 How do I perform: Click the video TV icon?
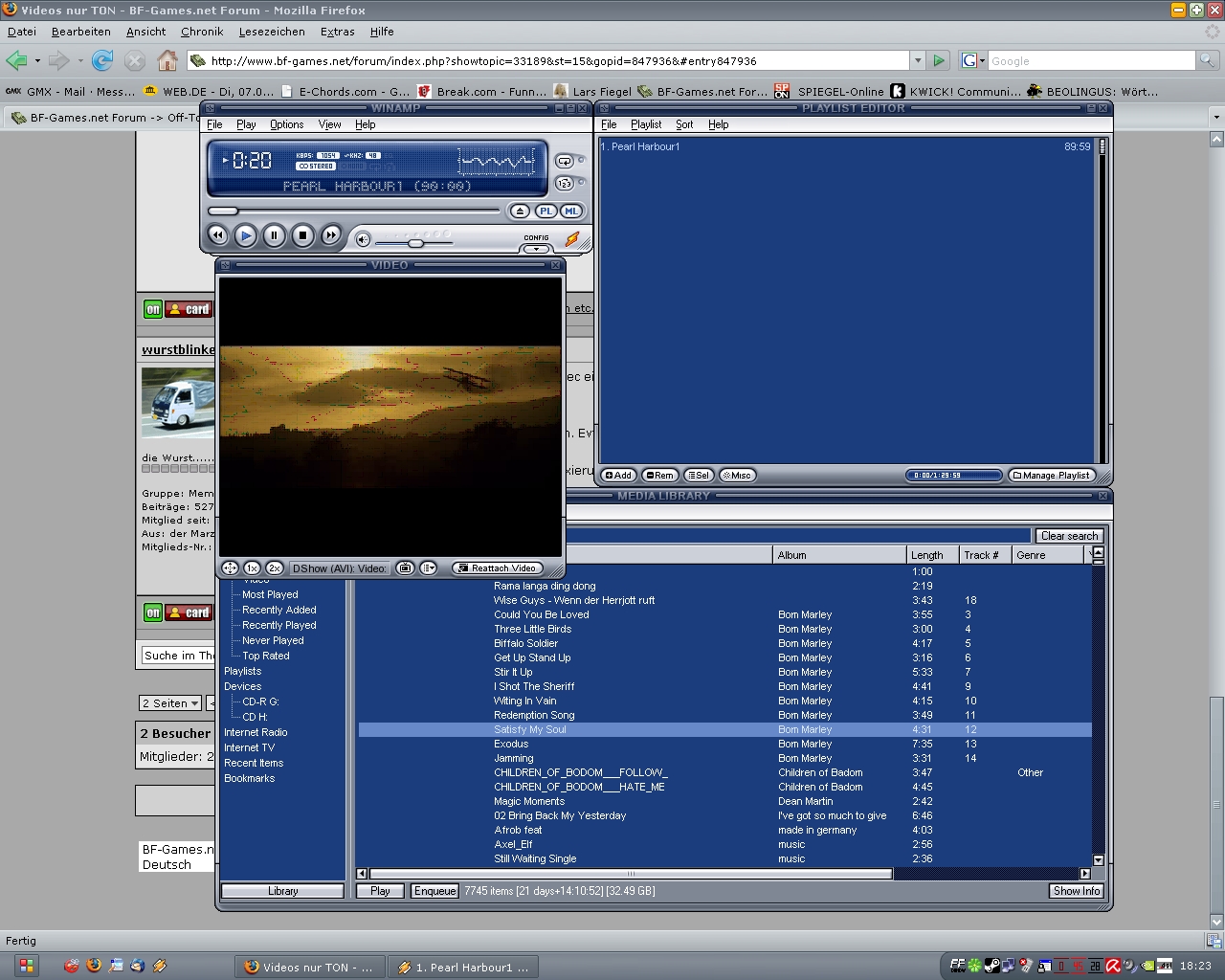(x=405, y=568)
